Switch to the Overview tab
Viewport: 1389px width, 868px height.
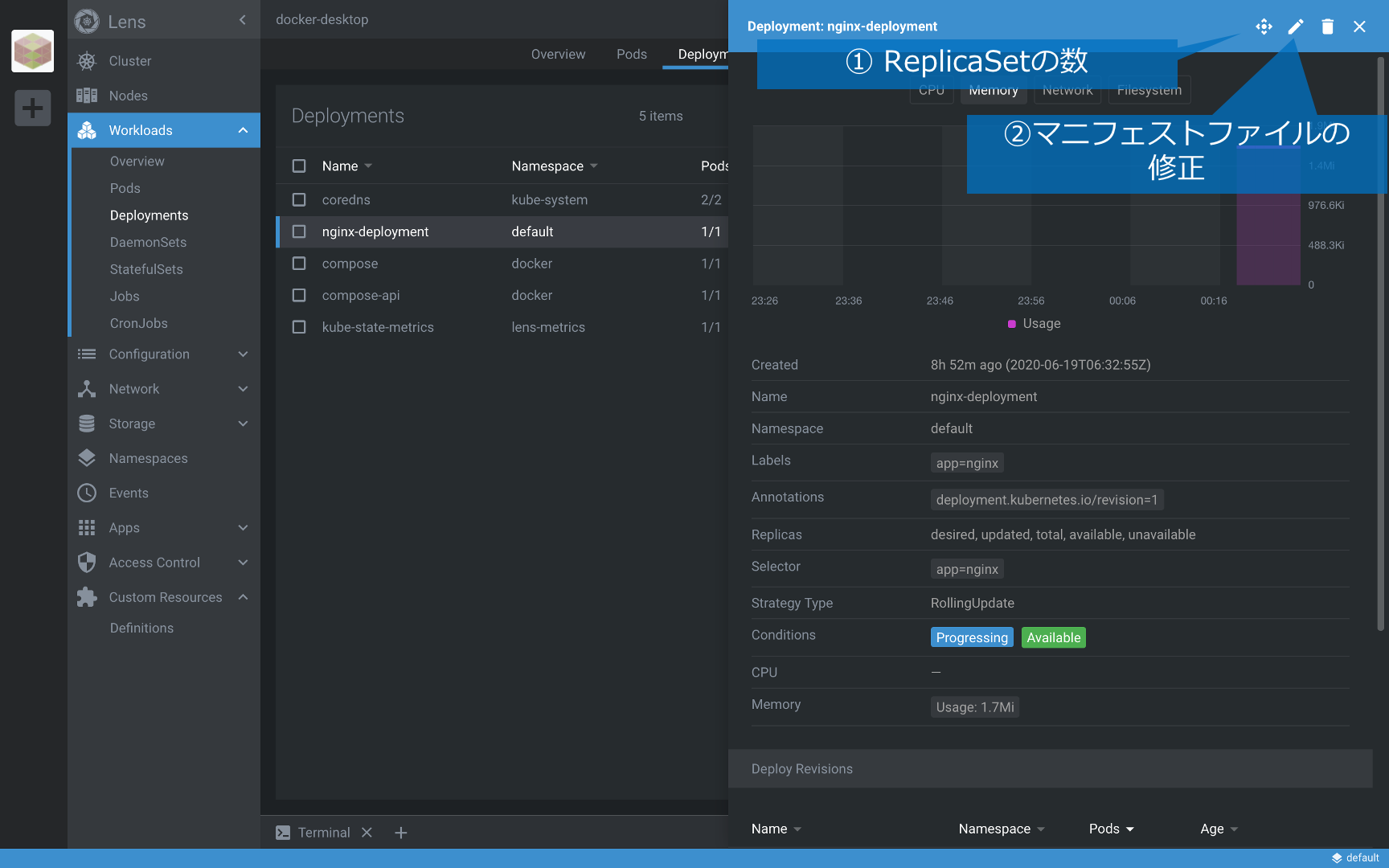tap(558, 54)
